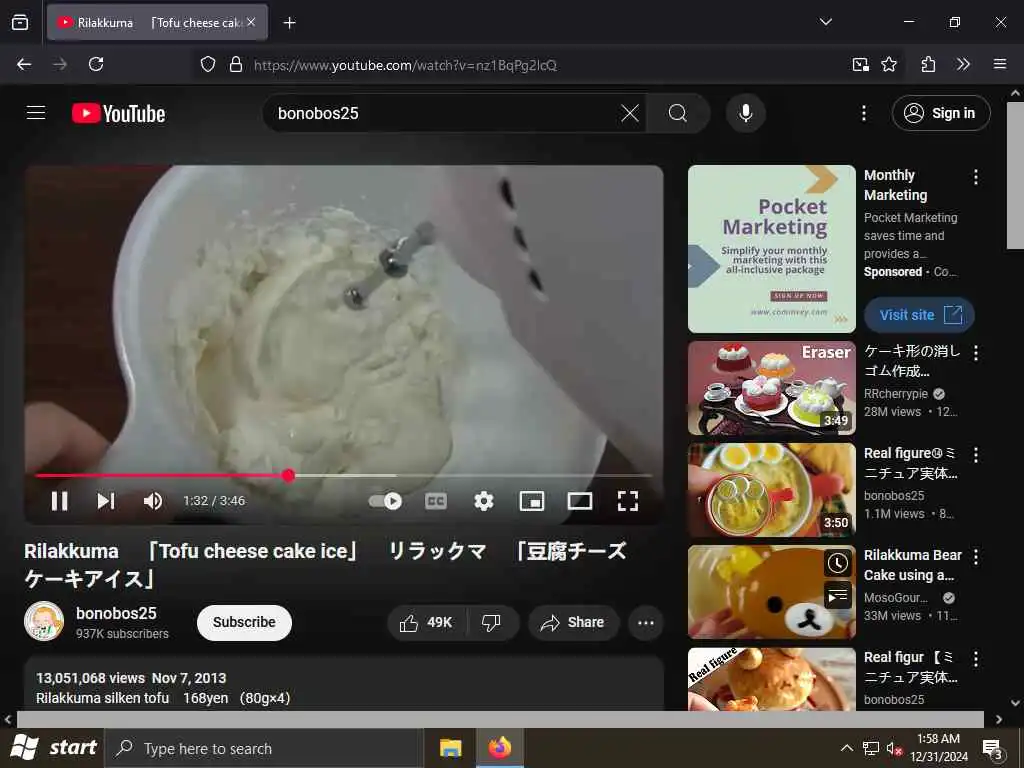1024x768 pixels.
Task: Click the Sign in button
Action: [x=940, y=113]
